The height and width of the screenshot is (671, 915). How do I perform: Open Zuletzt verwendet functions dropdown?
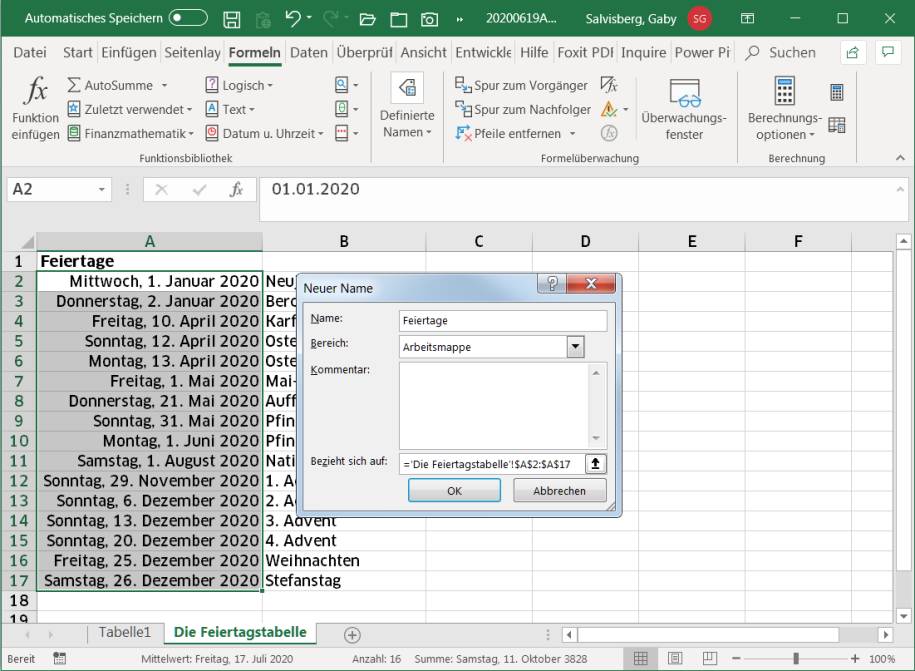pos(130,109)
